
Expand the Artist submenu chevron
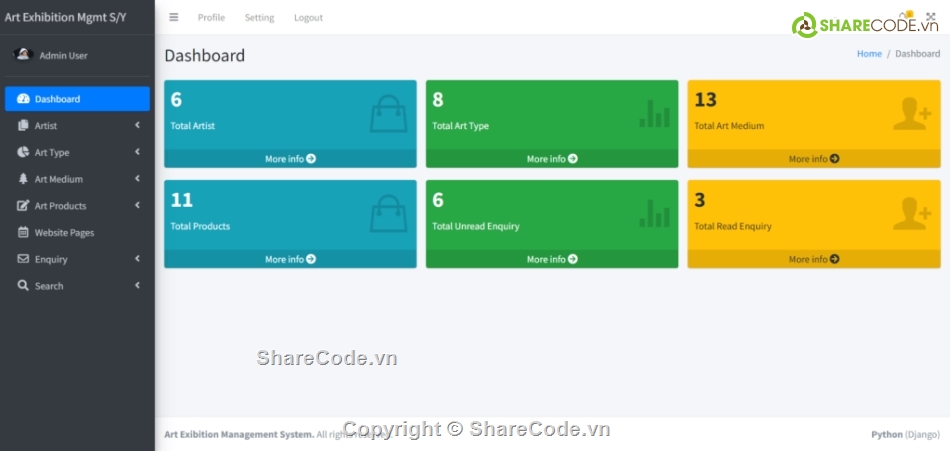tap(138, 125)
